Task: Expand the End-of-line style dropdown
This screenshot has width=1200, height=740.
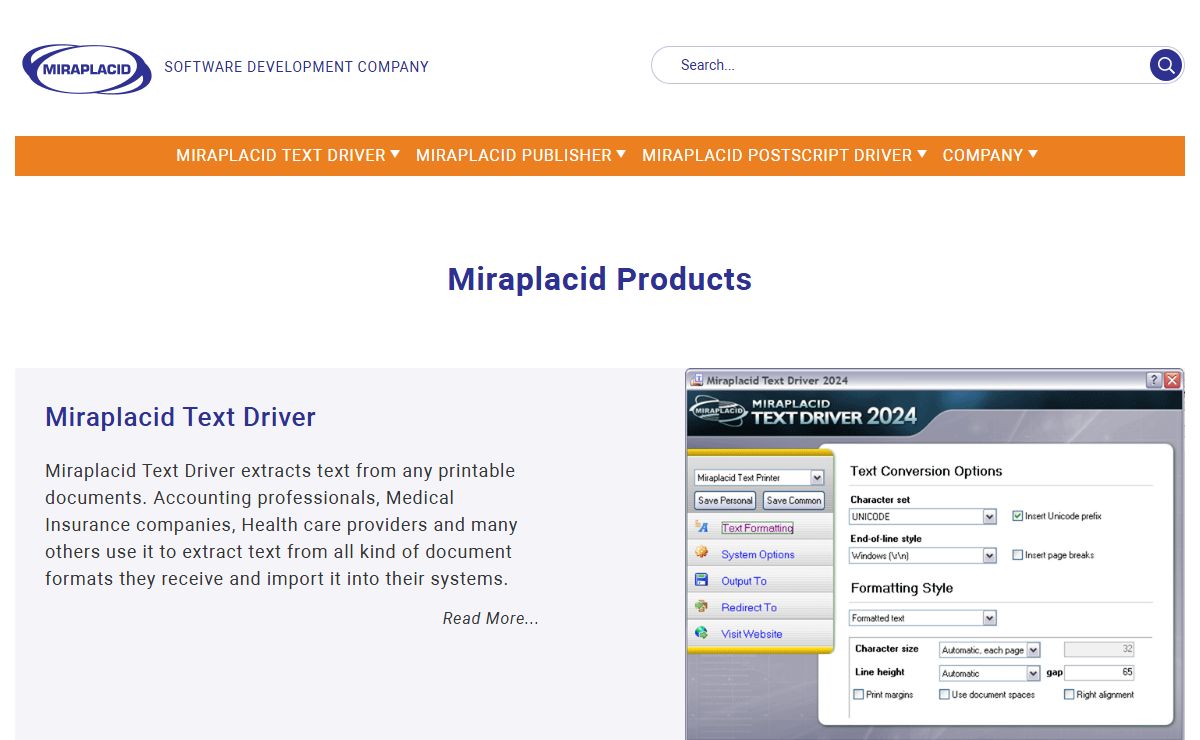Action: click(x=989, y=556)
